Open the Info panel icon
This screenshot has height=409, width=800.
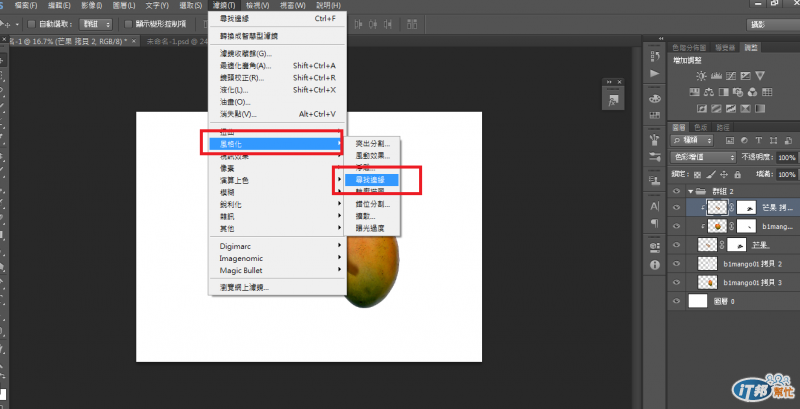[x=655, y=265]
